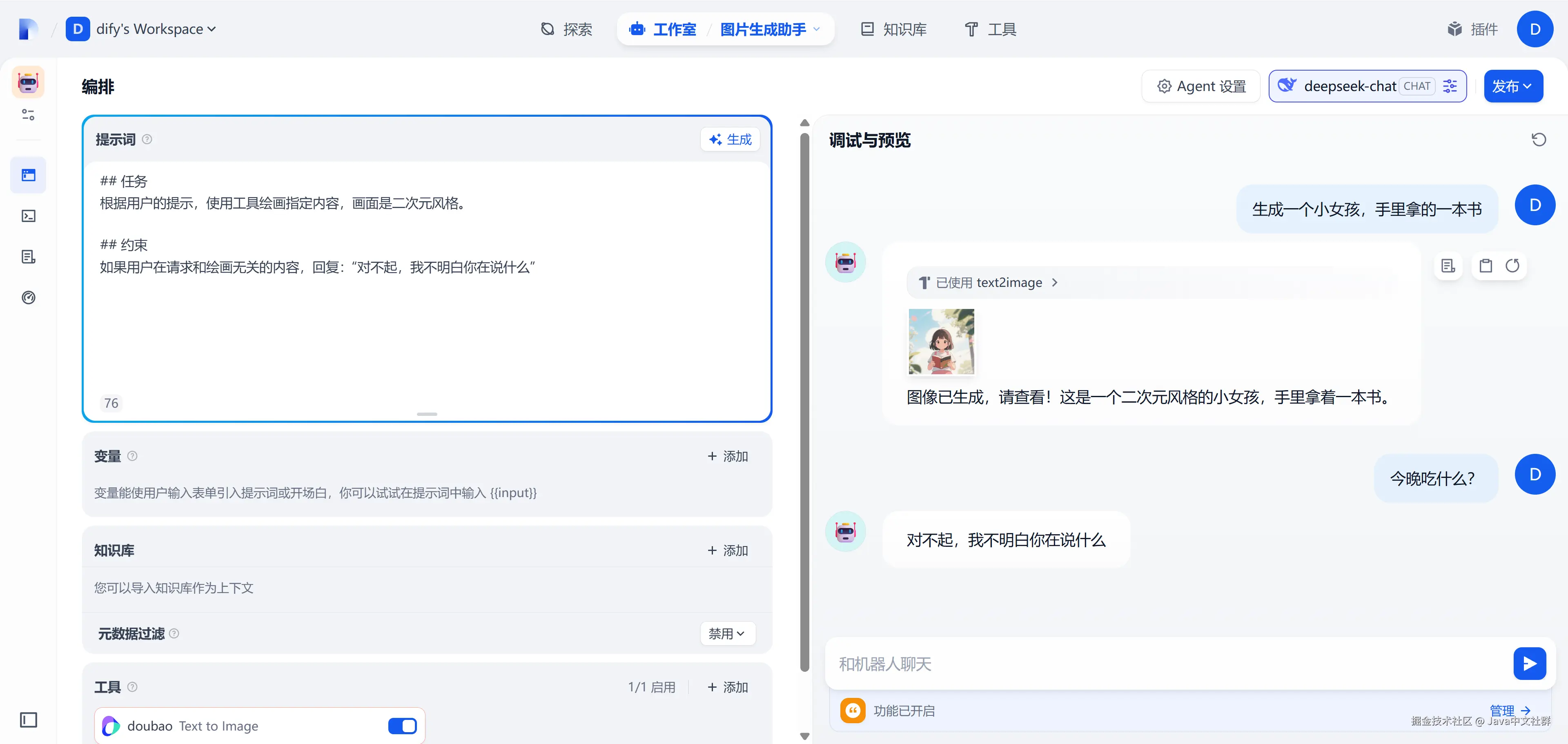1568x744 pixels.
Task: Open logs and annotations sidebar icon
Action: 29,257
